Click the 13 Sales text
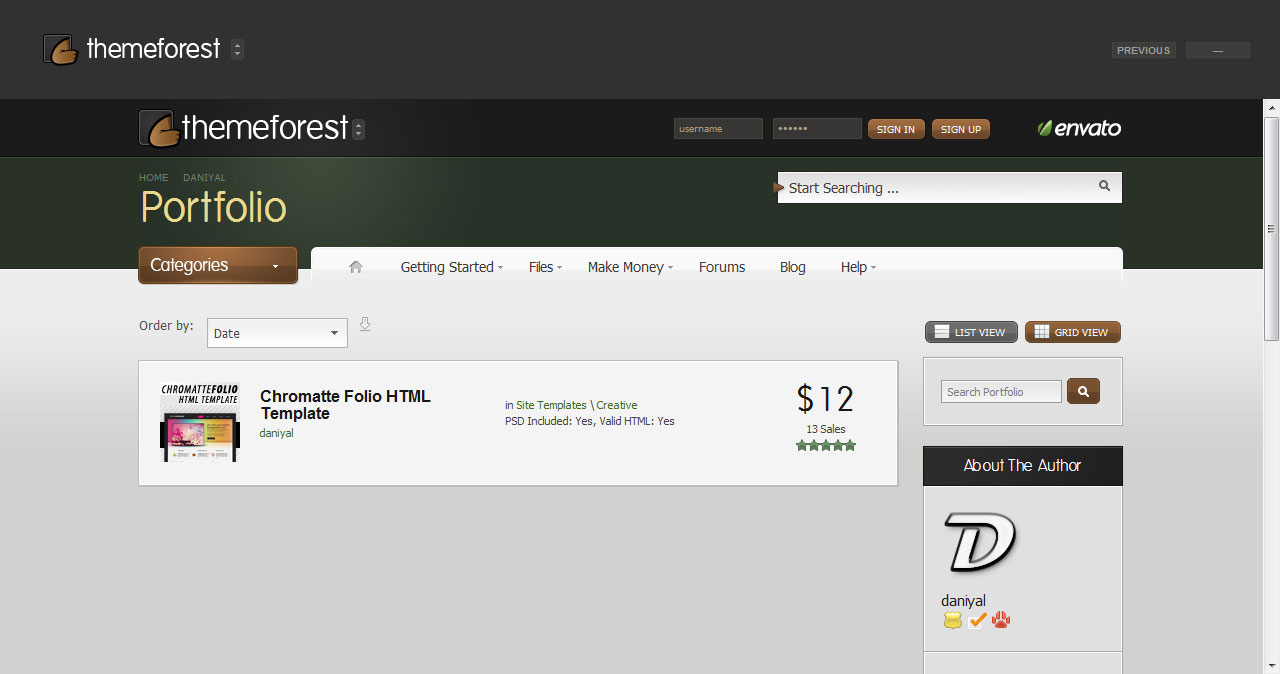The height and width of the screenshot is (674, 1280). 826,429
